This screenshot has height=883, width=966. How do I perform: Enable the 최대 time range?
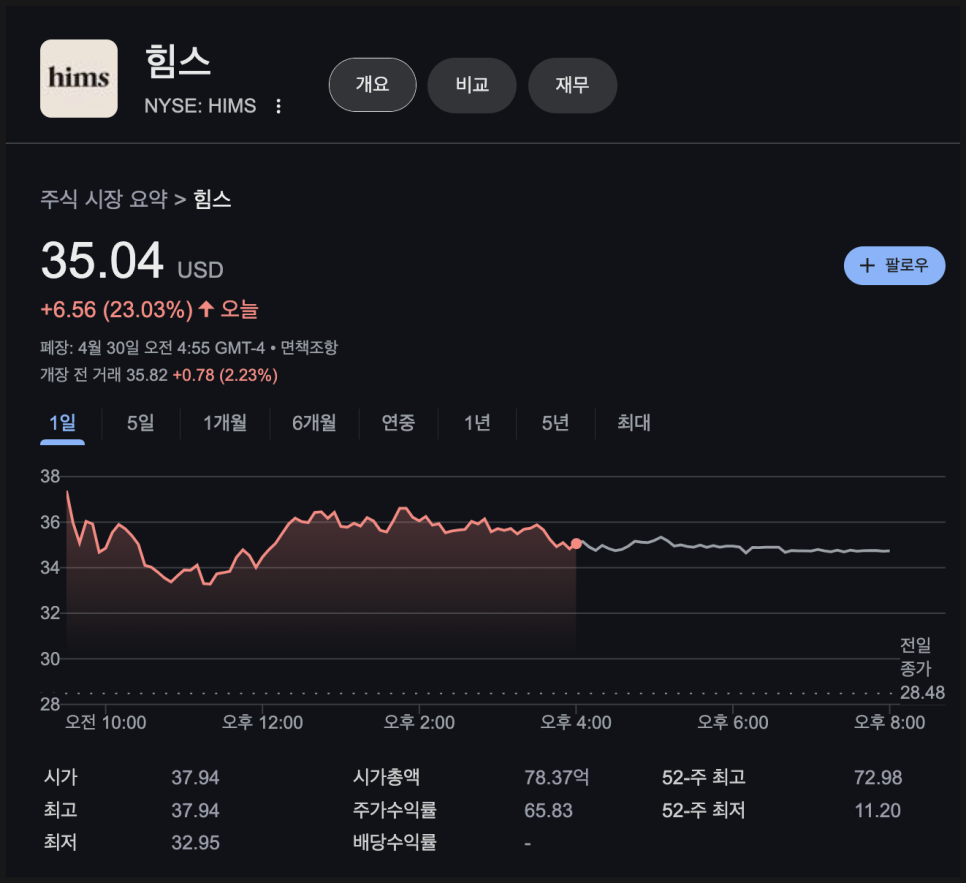(631, 423)
